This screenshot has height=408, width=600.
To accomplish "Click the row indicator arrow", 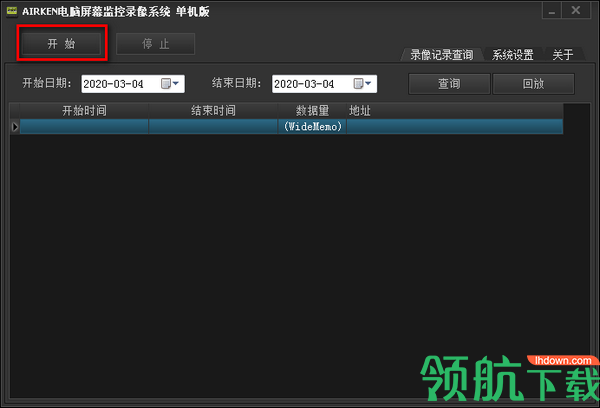I will [x=15, y=127].
